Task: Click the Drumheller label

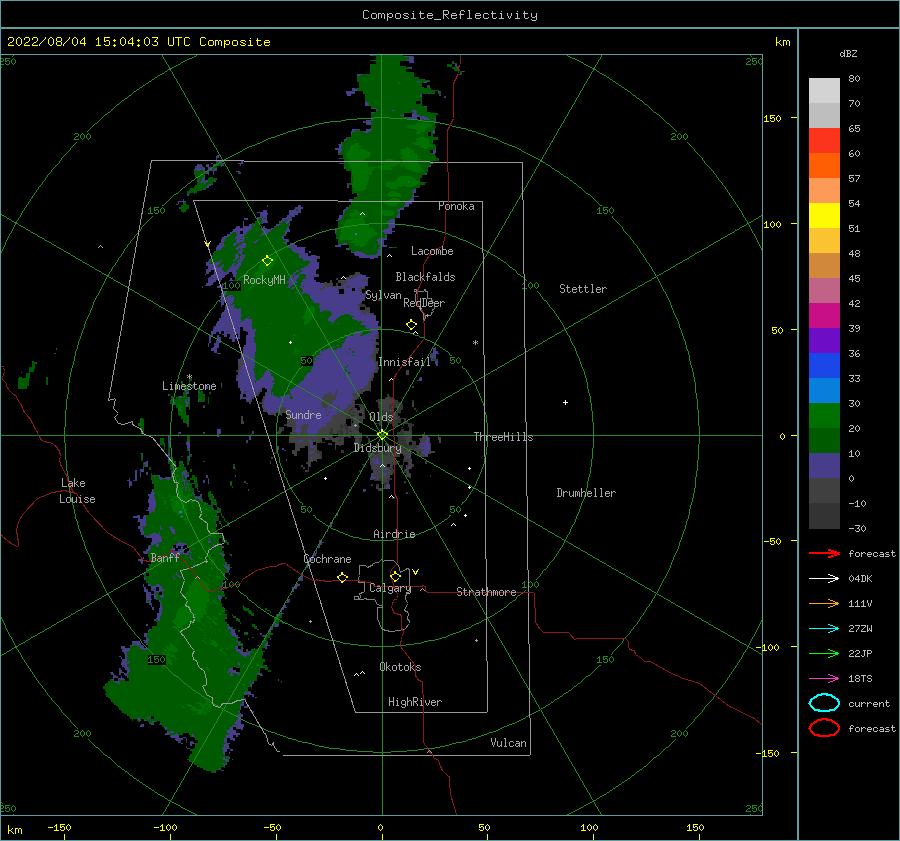Action: pos(586,493)
